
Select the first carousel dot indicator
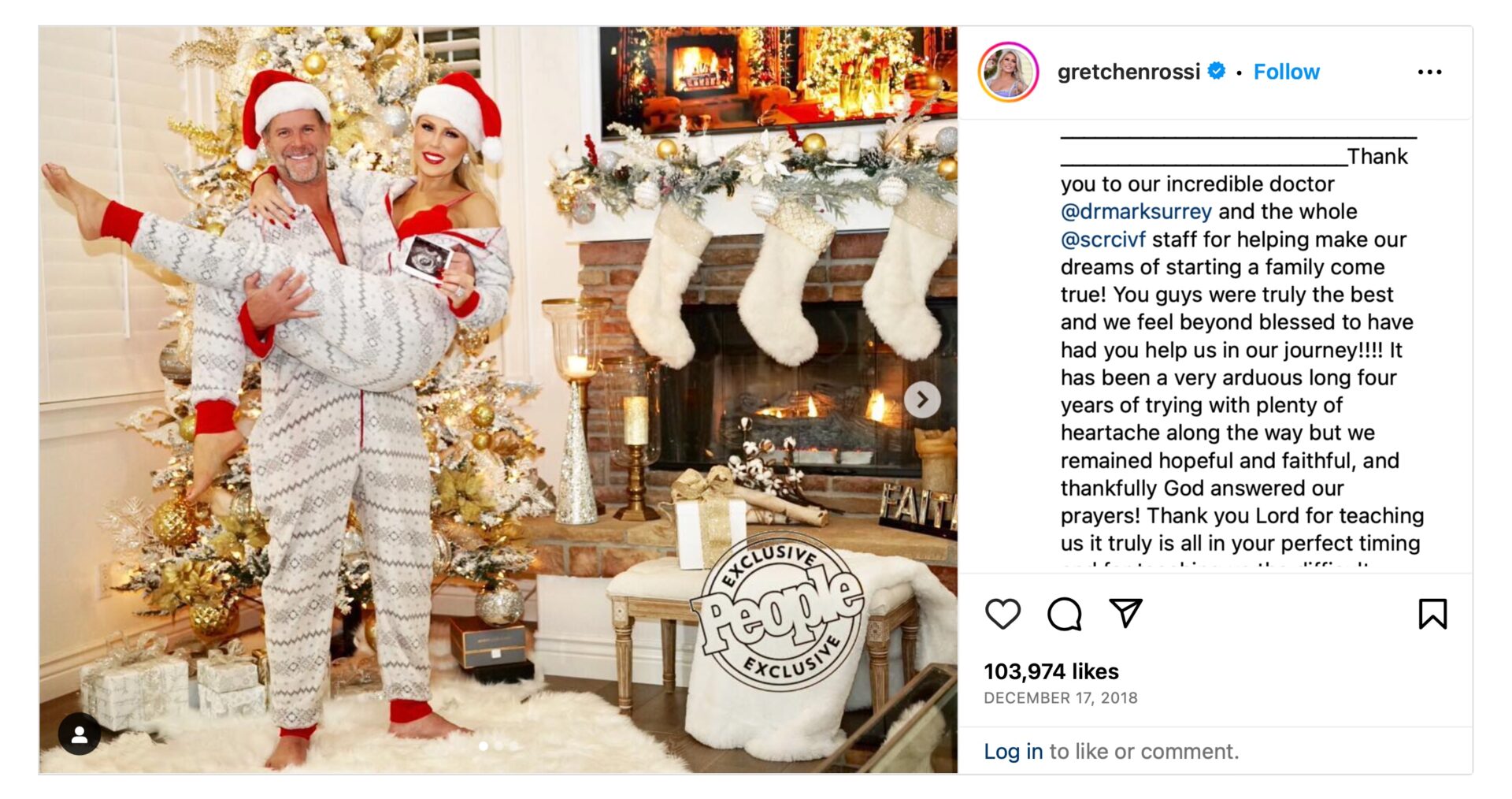(x=484, y=745)
